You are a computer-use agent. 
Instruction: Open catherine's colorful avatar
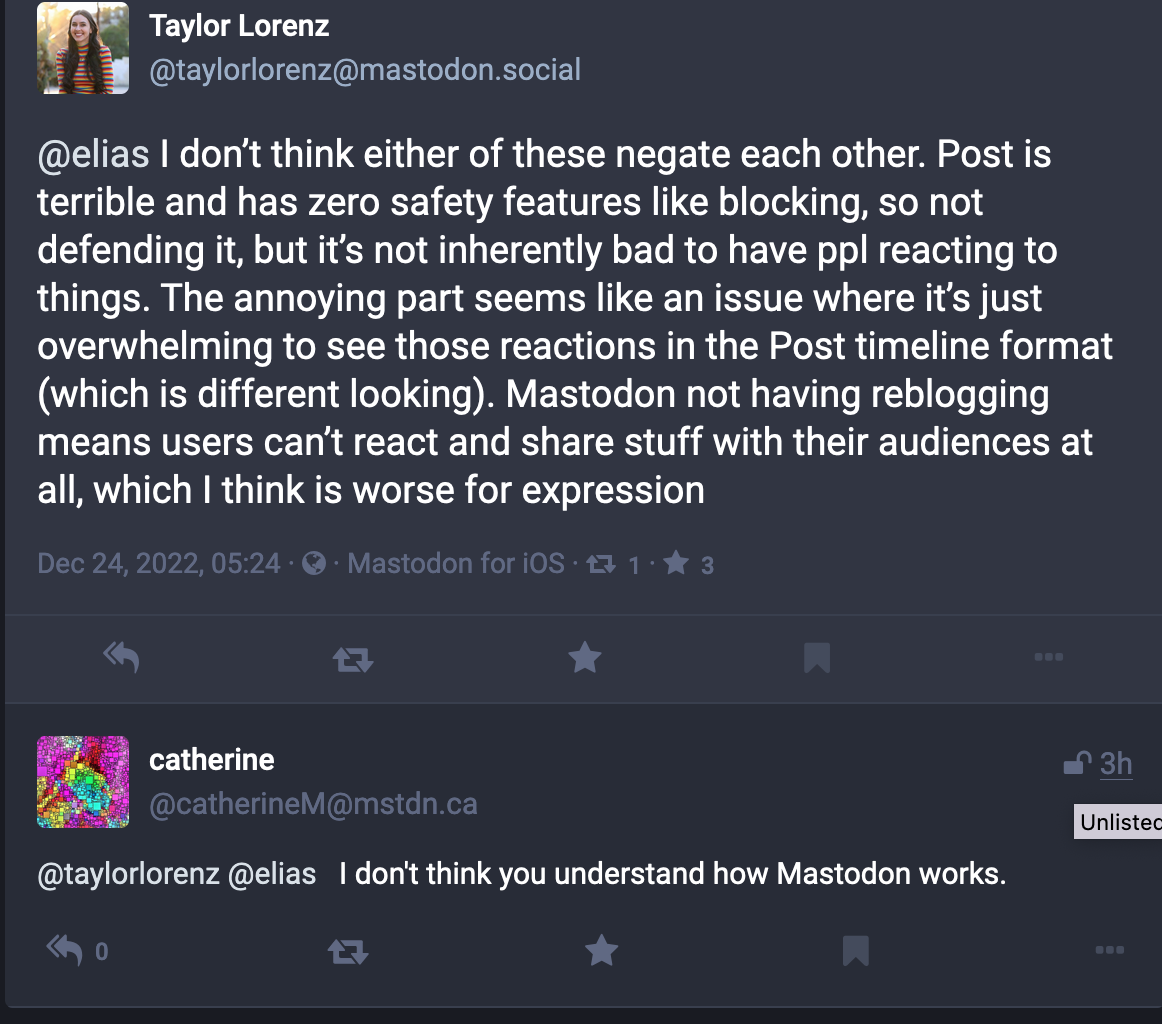point(83,782)
